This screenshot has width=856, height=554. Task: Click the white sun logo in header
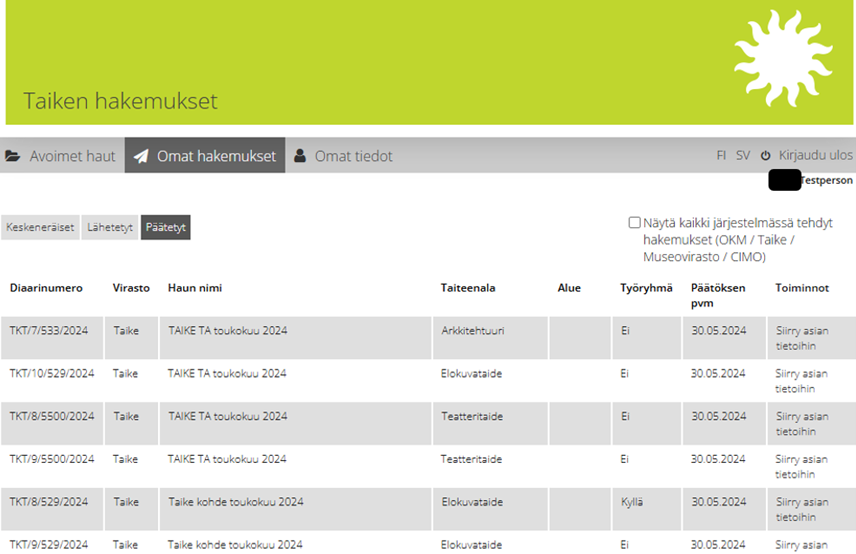click(783, 59)
